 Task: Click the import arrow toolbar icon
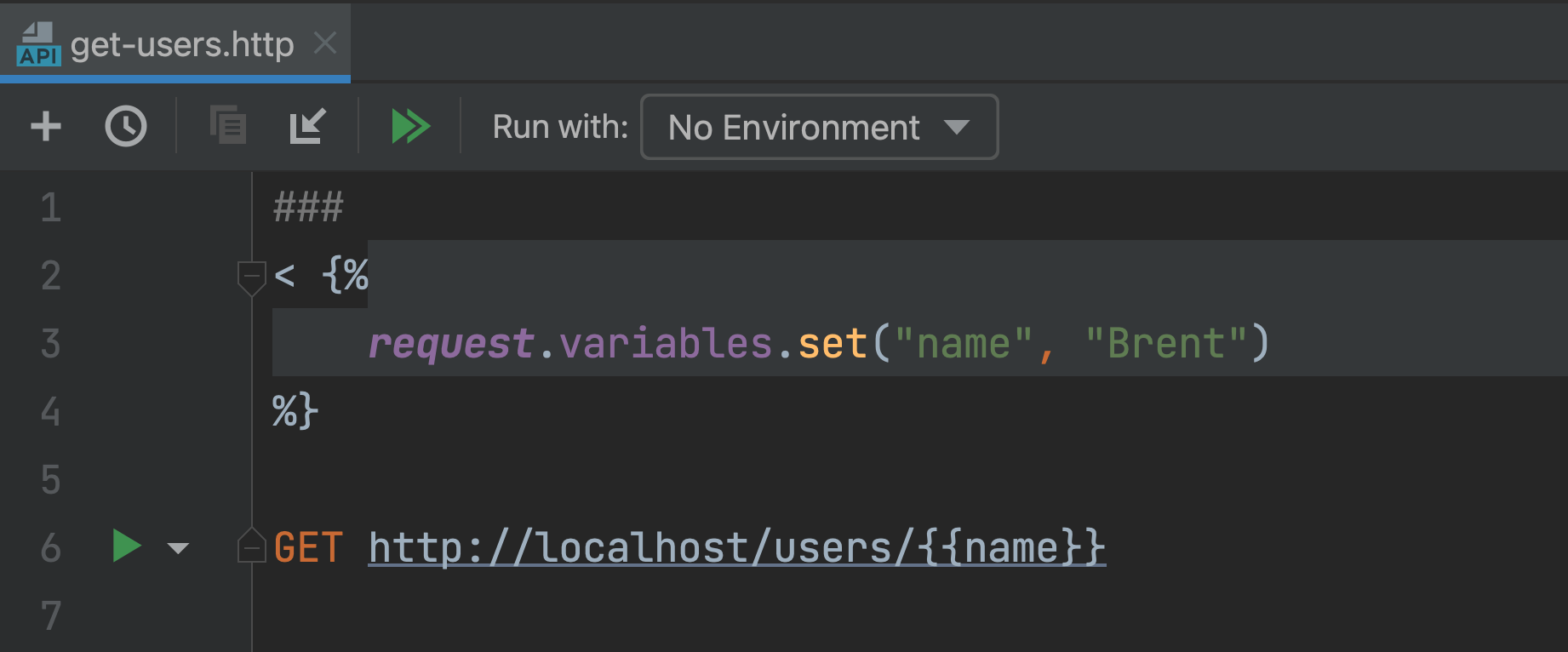pos(306,126)
